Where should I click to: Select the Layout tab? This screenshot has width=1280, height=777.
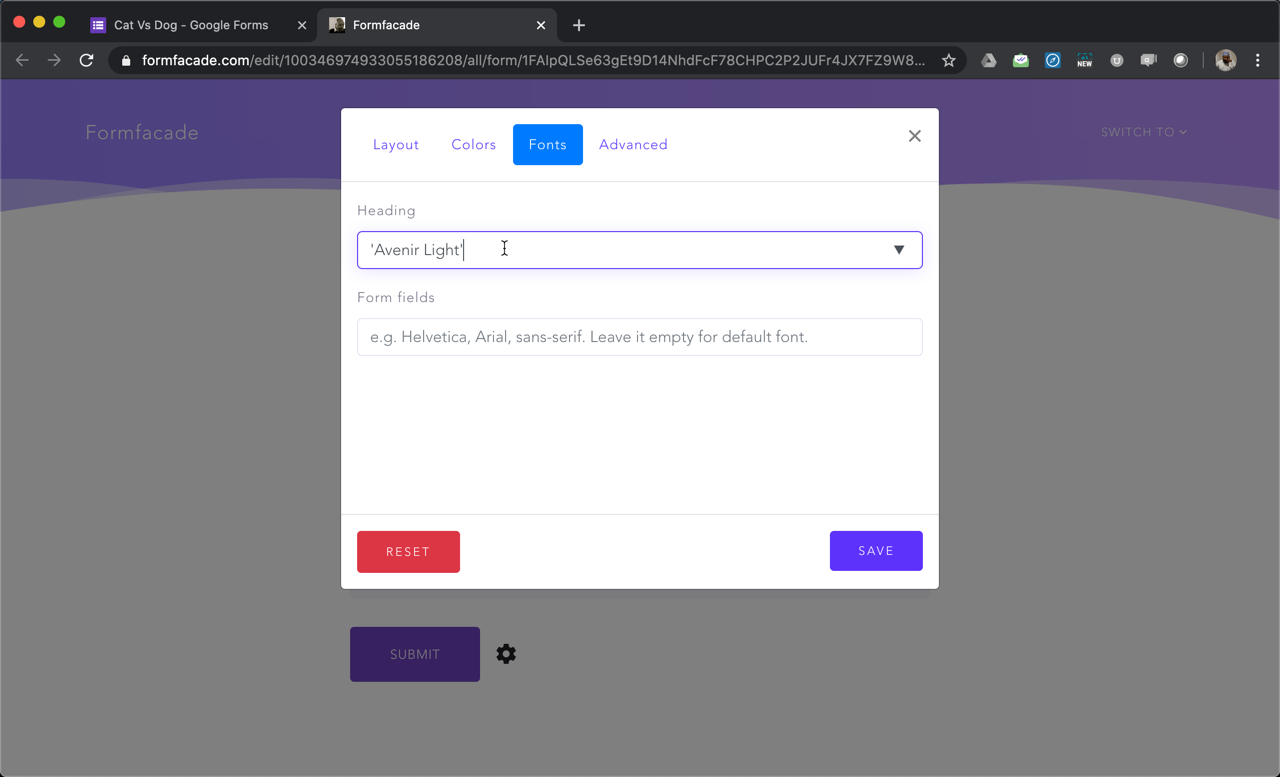tap(396, 144)
